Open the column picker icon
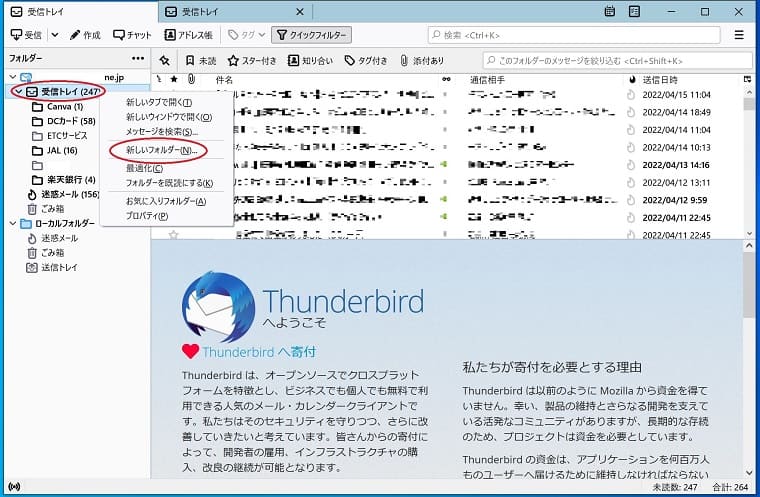The width and height of the screenshot is (760, 497). [x=747, y=80]
